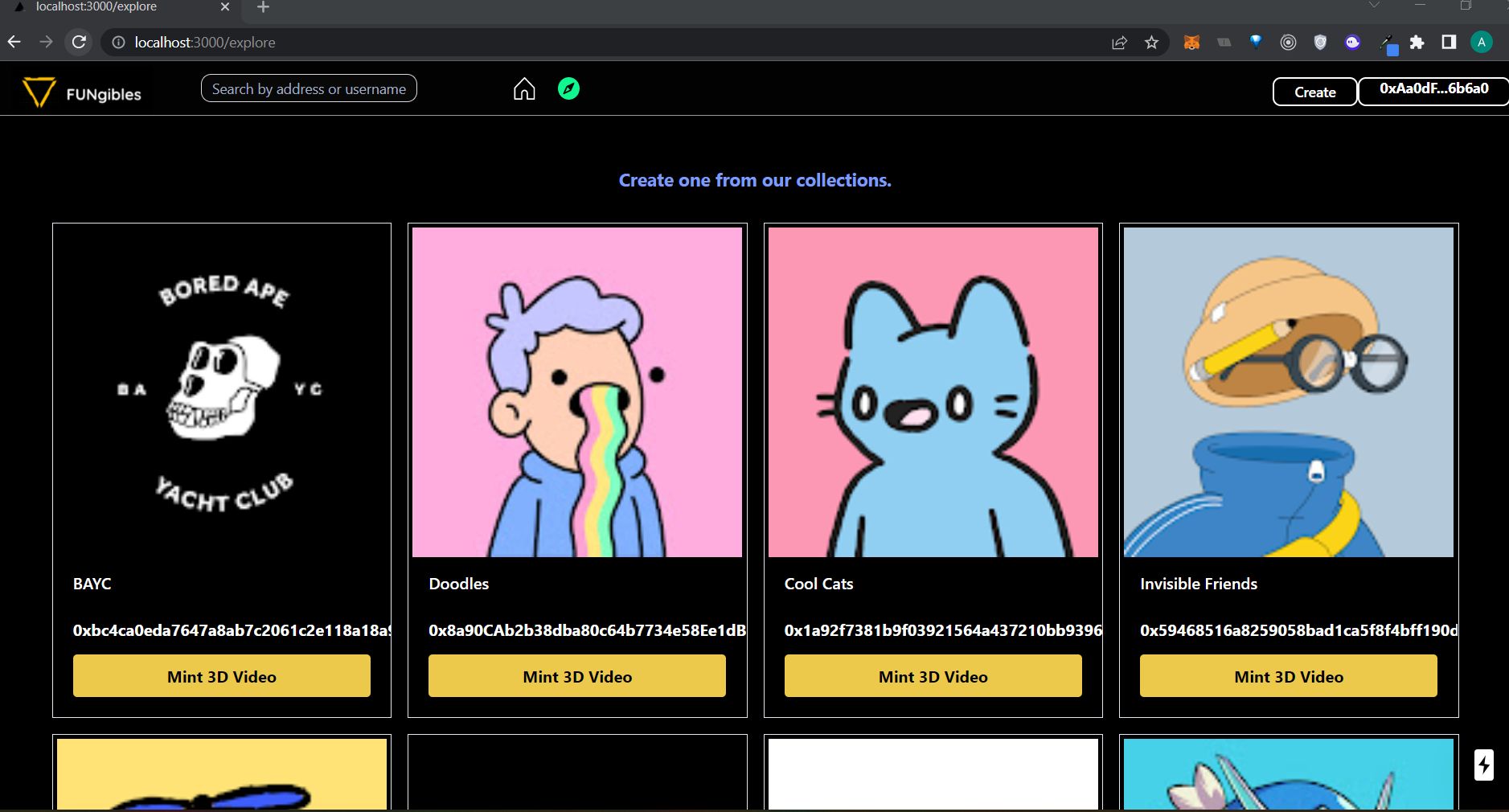Click the FUNgibles logo
Image resolution: width=1509 pixels, height=812 pixels.
pos(82,93)
